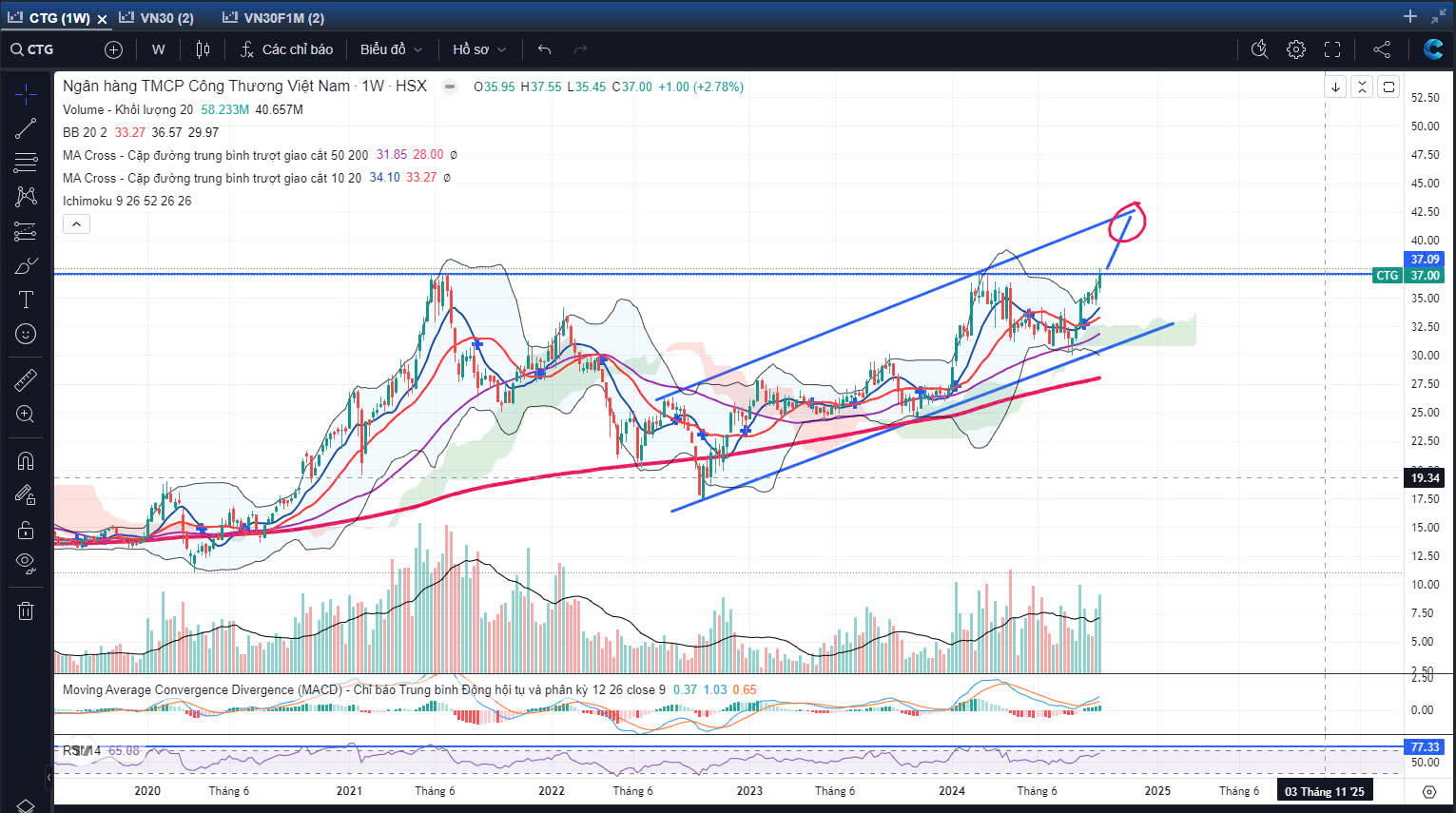Collapse the main chart pane
The width and height of the screenshot is (1456, 813).
[1362, 87]
